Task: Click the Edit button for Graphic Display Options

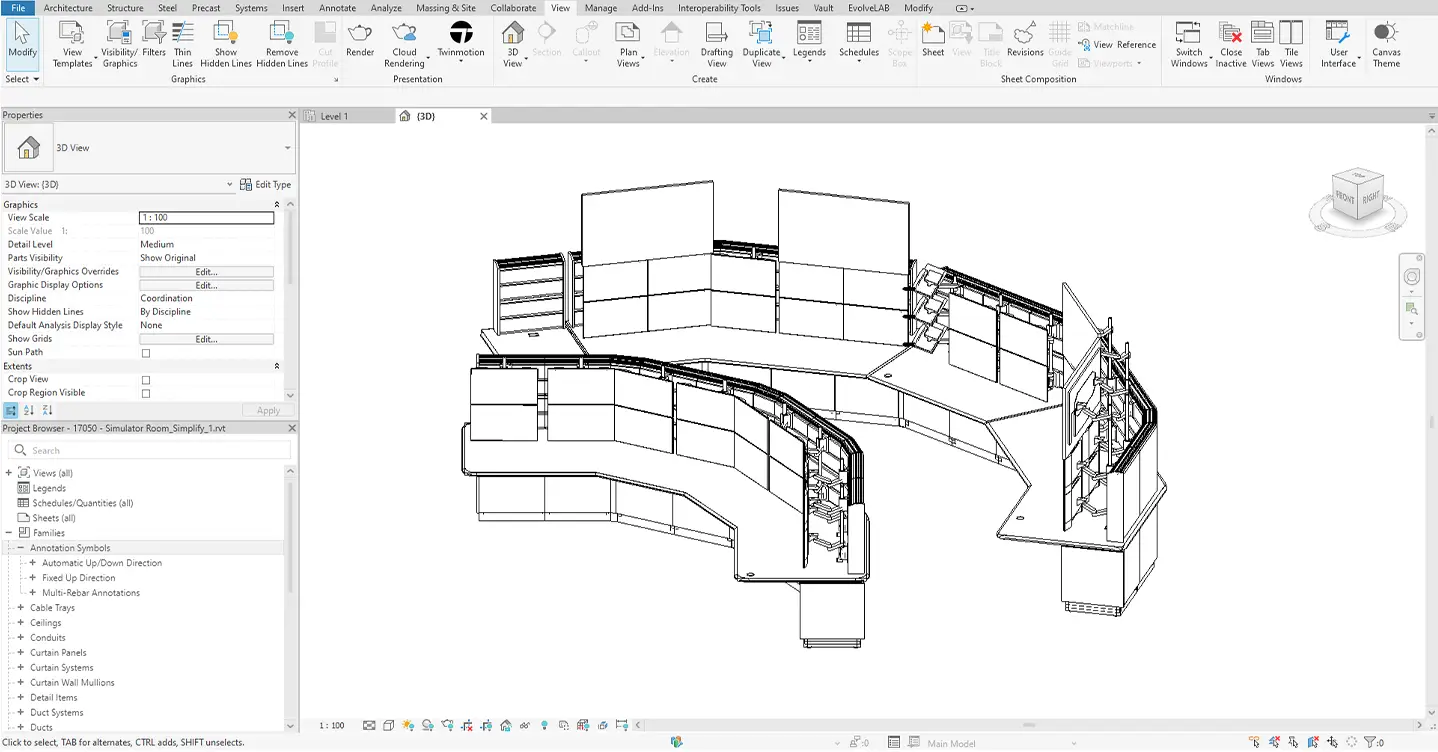Action: pos(206,284)
